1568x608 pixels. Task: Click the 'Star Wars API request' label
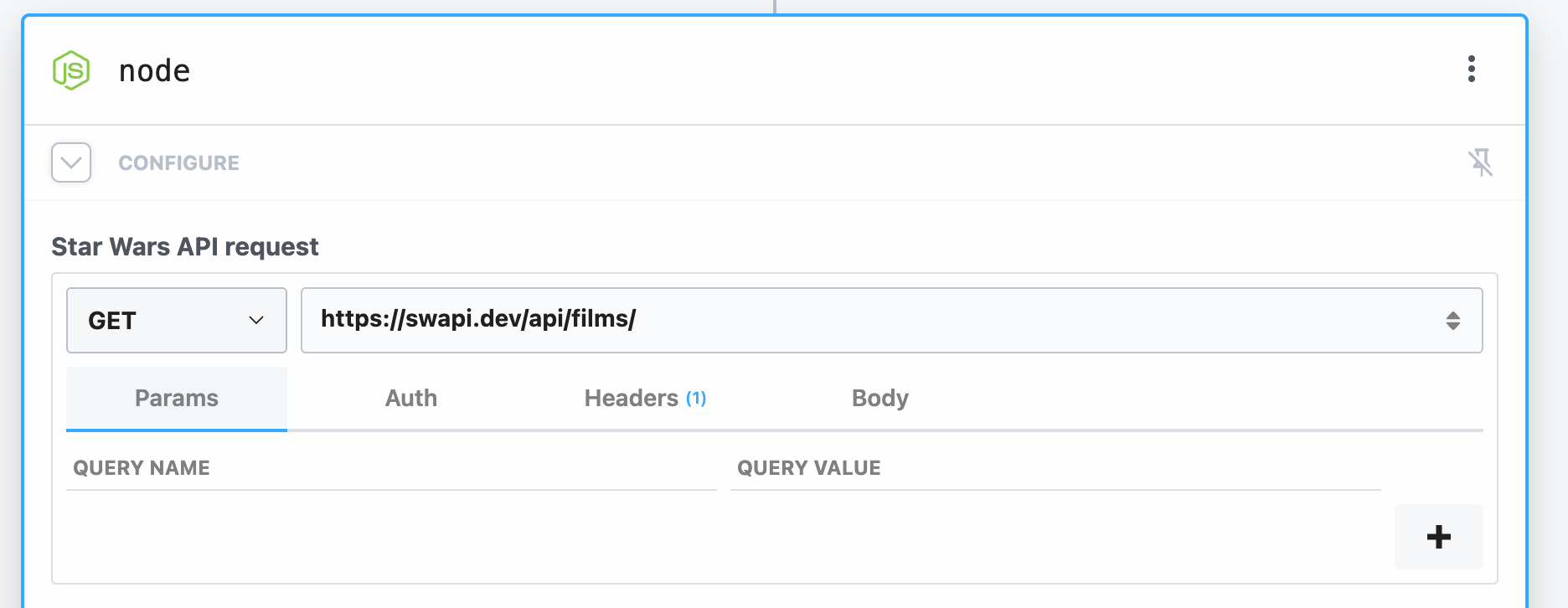tap(184, 247)
